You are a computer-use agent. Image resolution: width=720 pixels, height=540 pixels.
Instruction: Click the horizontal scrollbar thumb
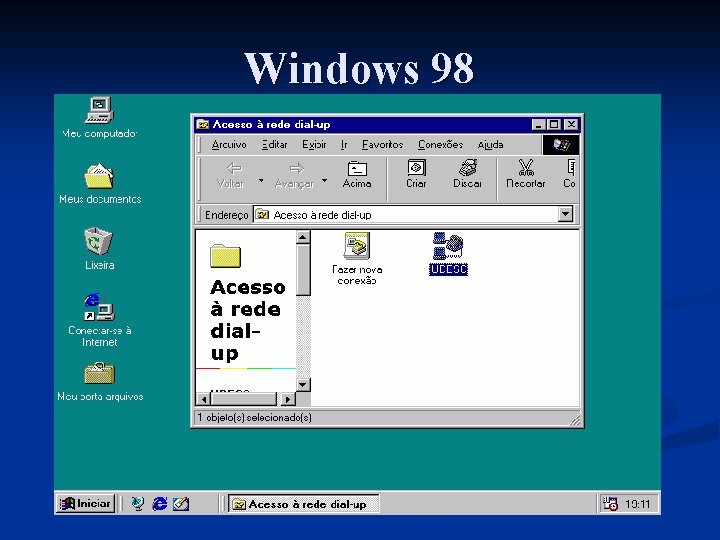pyautogui.click(x=243, y=399)
